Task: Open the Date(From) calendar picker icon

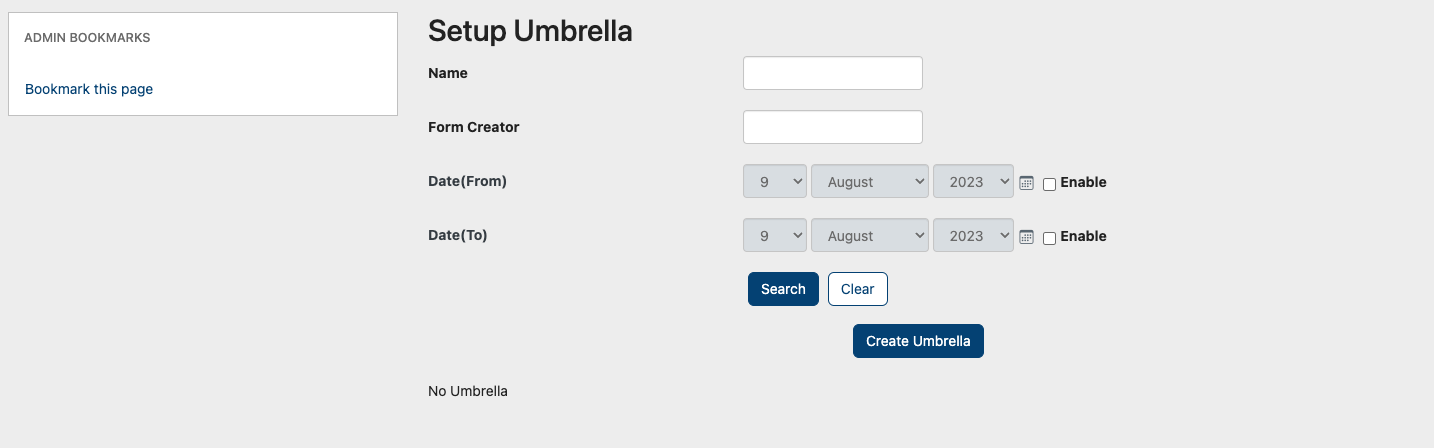Action: click(1026, 183)
